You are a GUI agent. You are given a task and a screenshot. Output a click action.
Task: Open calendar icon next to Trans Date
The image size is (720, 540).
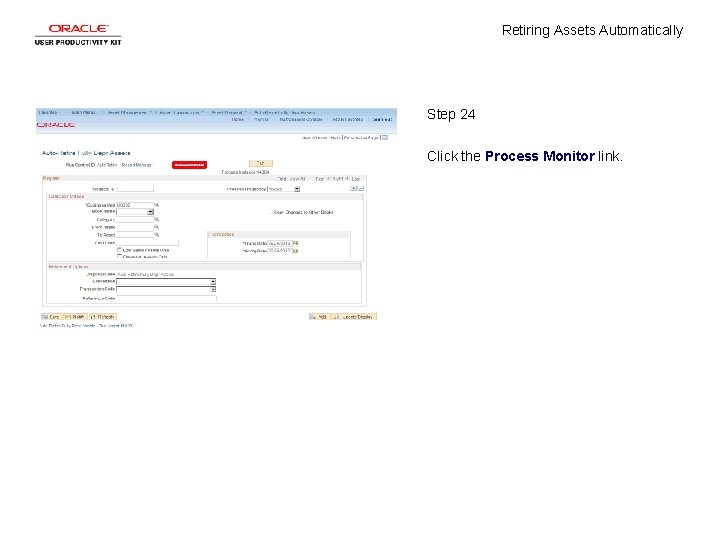point(296,243)
